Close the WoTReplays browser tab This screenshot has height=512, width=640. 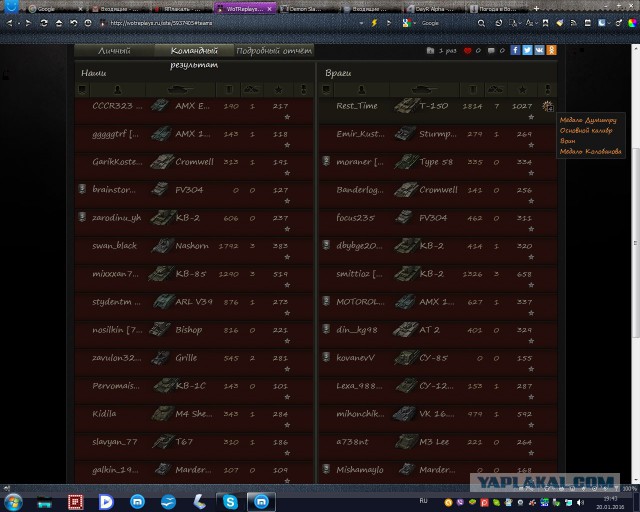270,9
